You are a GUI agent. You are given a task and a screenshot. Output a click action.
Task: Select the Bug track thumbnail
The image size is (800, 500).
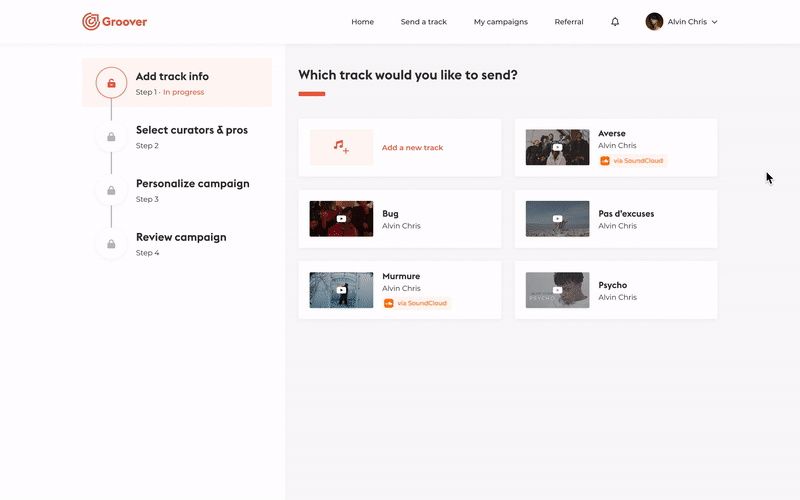[341, 219]
